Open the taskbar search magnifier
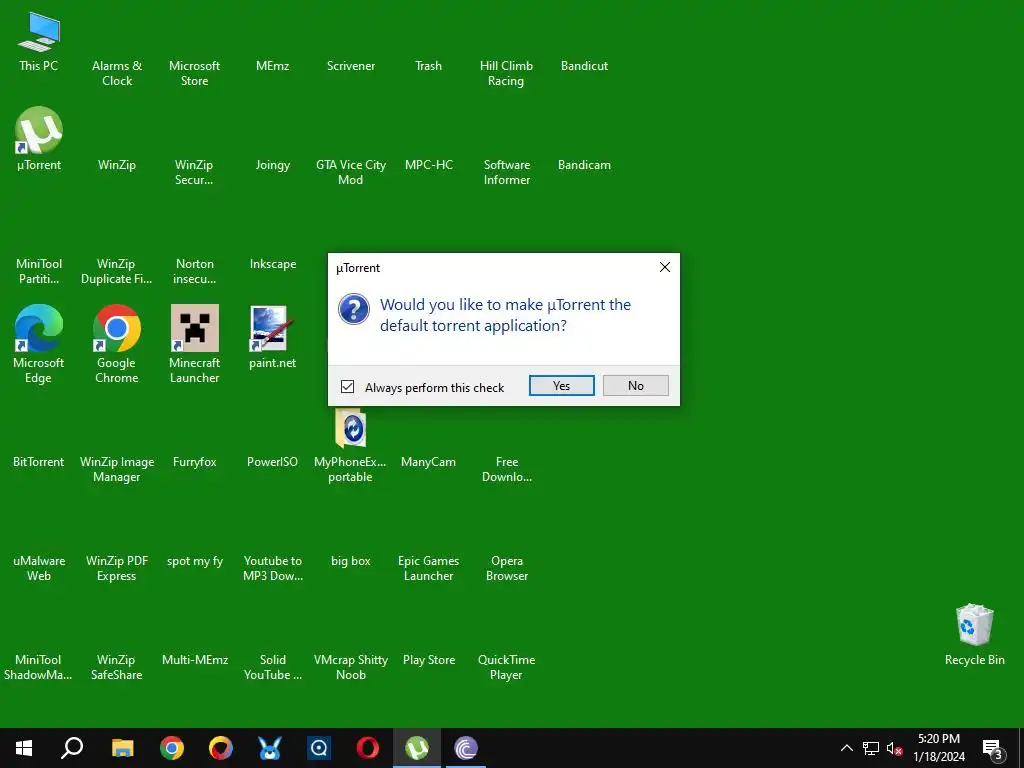Screen dimensions: 1024x768 tap(72, 748)
